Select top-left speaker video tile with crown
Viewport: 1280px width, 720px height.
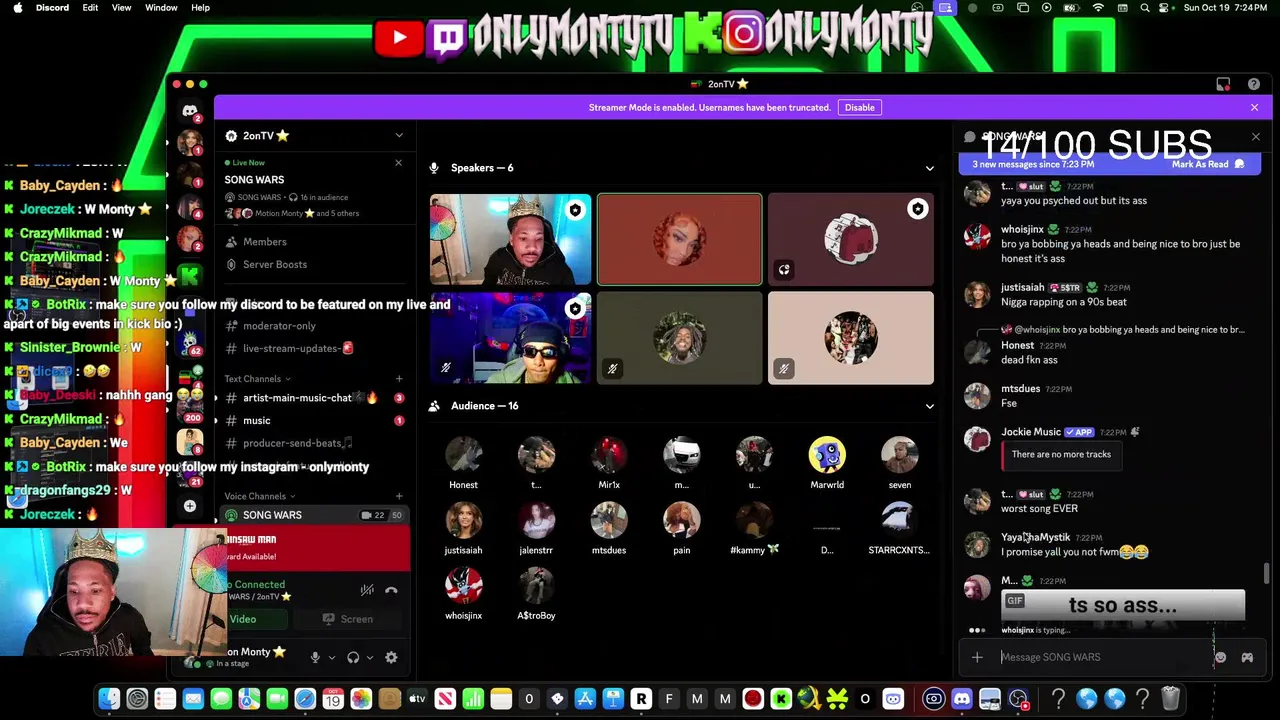(510, 240)
